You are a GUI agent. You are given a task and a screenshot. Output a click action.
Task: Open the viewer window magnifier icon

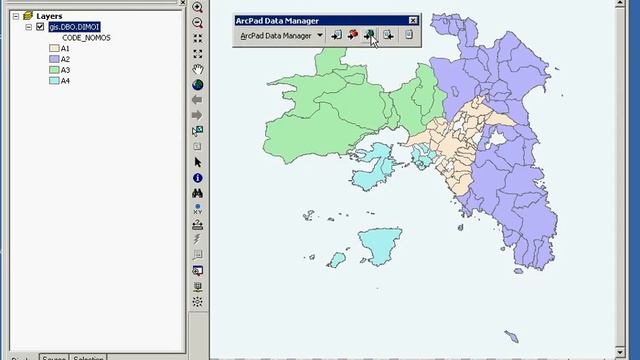[198, 271]
